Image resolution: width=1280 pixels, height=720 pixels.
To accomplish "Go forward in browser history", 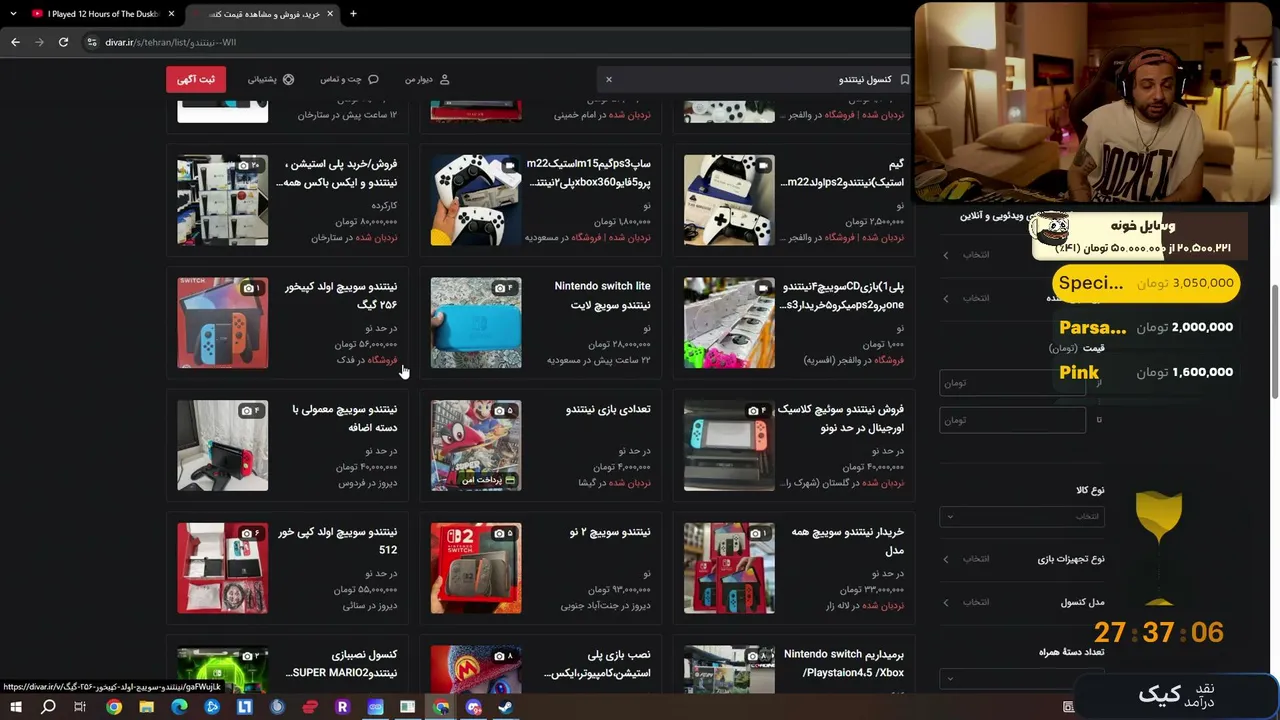I will [x=39, y=42].
